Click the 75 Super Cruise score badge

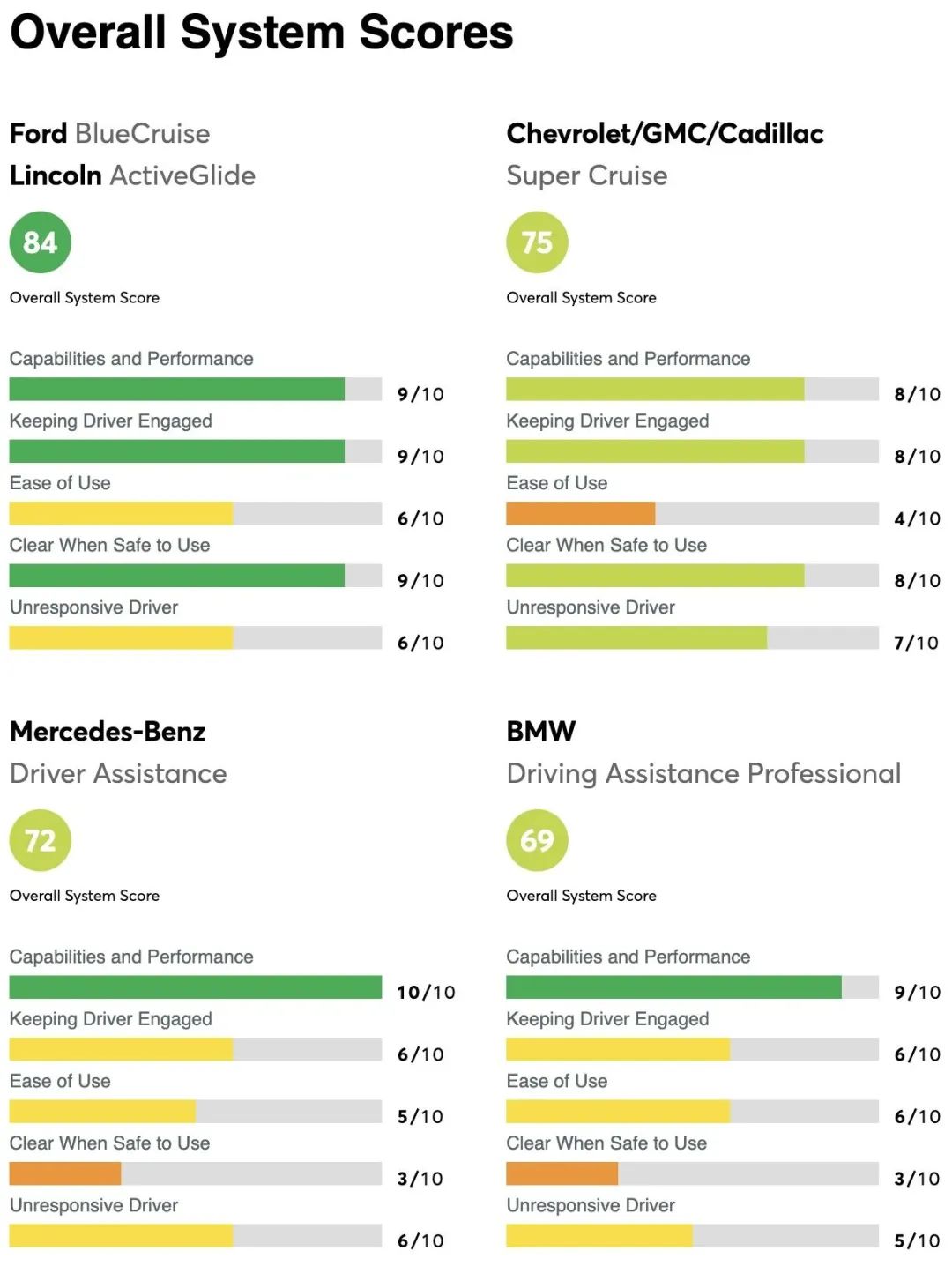point(537,242)
